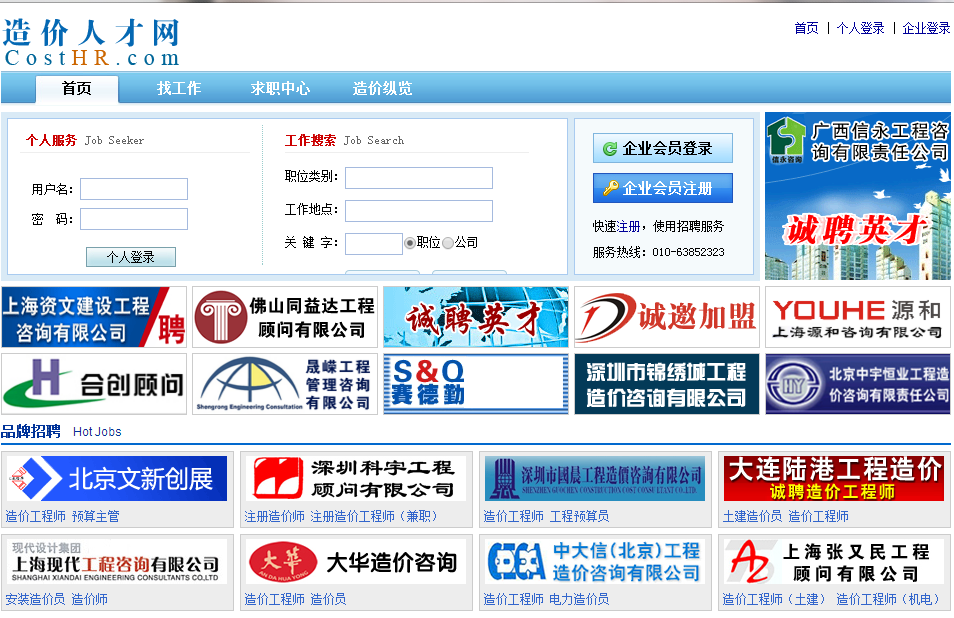954x618 pixels.
Task: Click the 品牌招聘 Hot Jobs heading
Action: pos(61,432)
